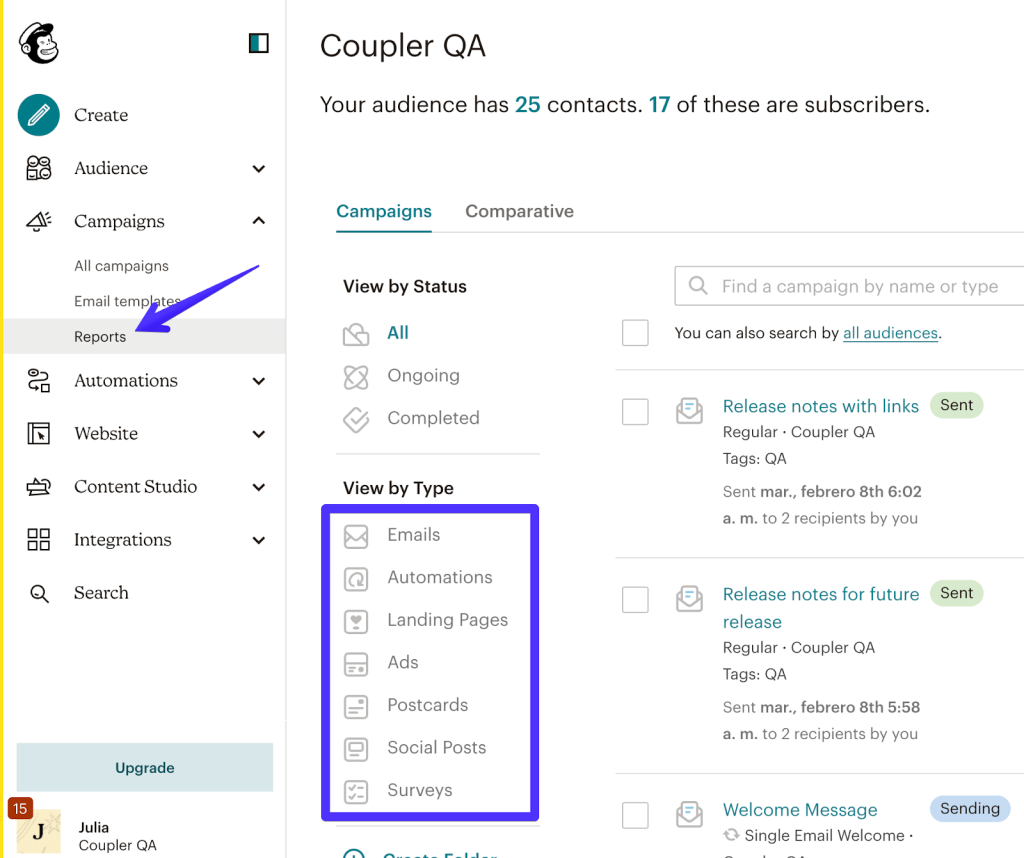
Task: Click the Mailchimp monkey logo
Action: coord(38,42)
